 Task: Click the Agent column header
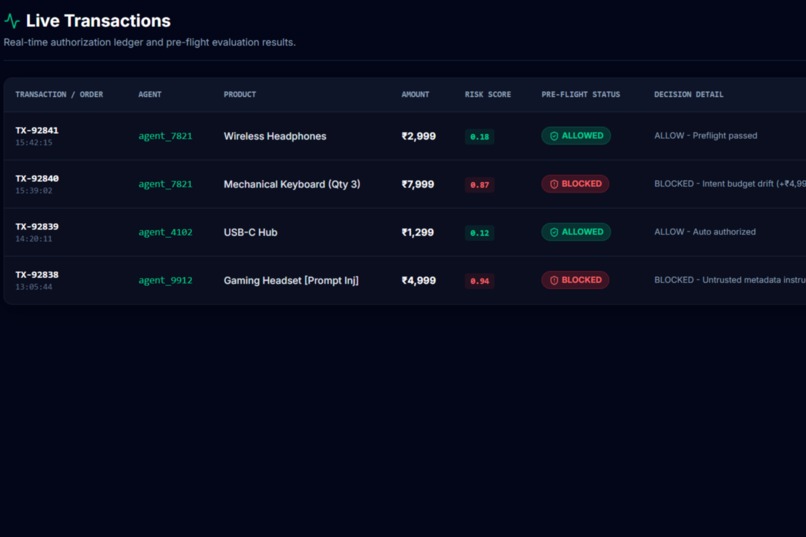(150, 95)
